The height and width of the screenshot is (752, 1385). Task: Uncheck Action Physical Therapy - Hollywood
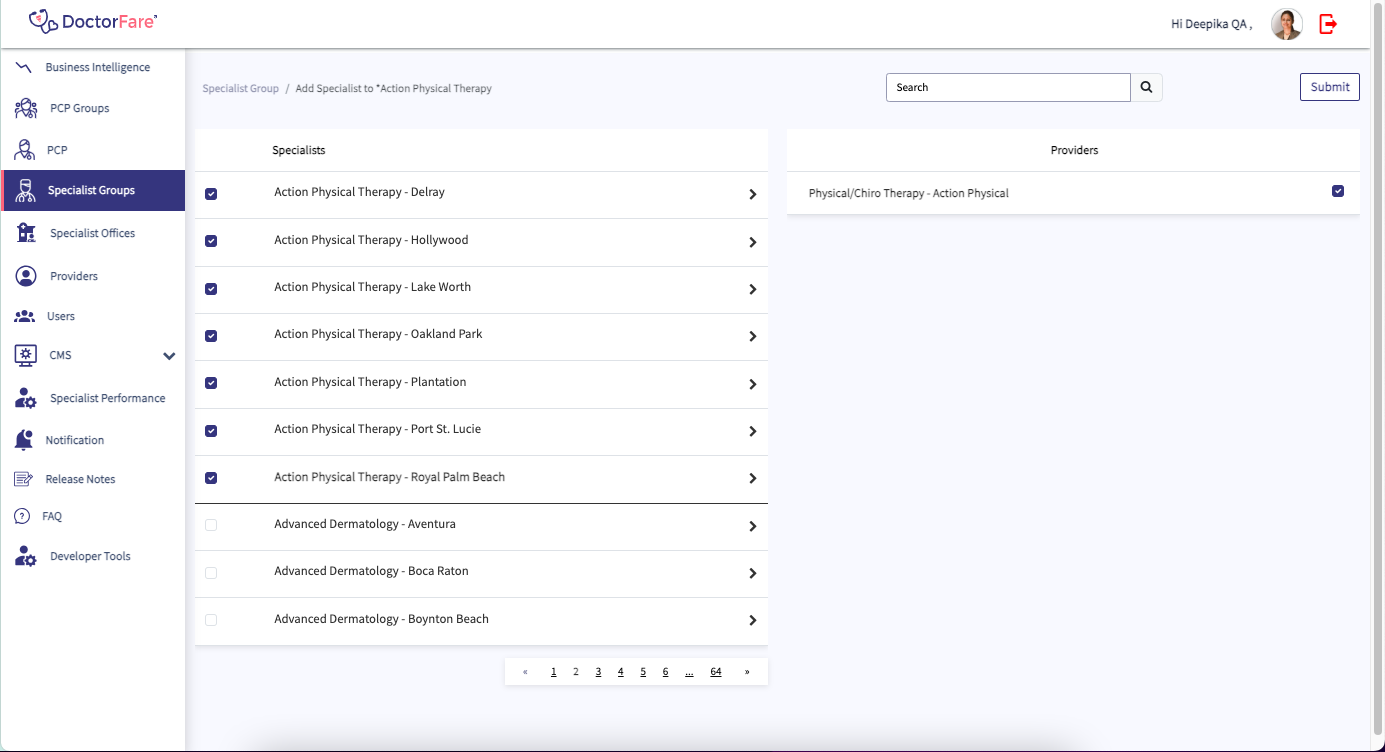211,241
